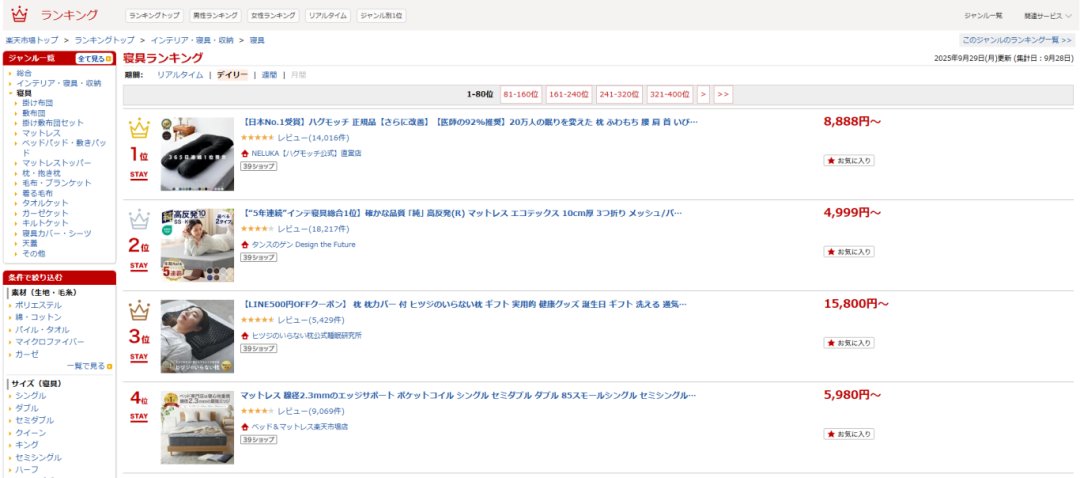
Task: Open the 関連サービス dropdown
Action: (x=1048, y=15)
